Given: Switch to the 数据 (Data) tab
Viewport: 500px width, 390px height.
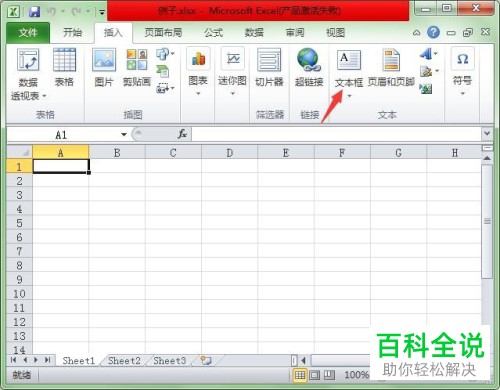Looking at the screenshot, I should coord(254,33).
